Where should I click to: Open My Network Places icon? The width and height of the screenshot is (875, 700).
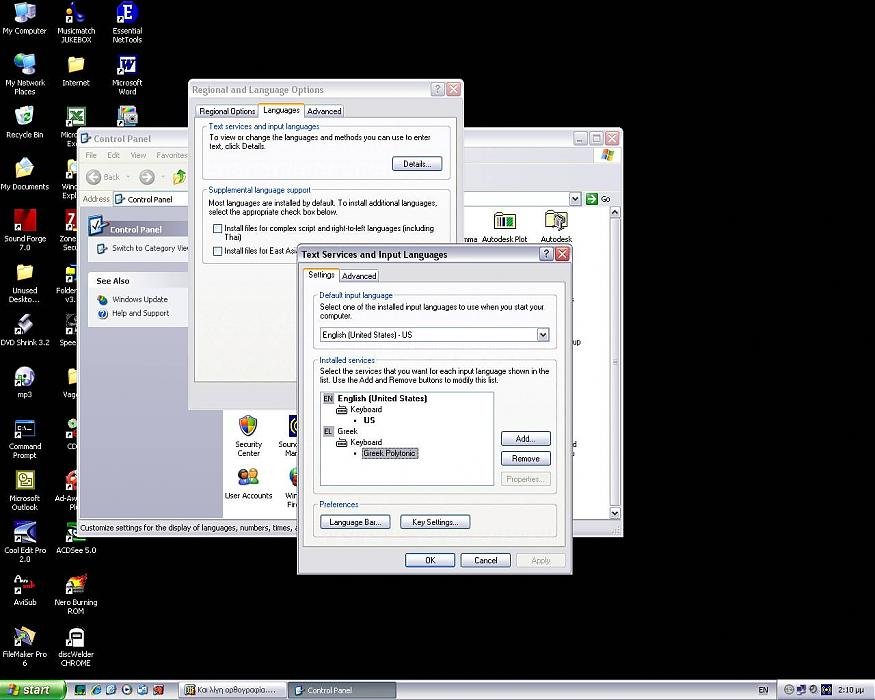[x=25, y=74]
